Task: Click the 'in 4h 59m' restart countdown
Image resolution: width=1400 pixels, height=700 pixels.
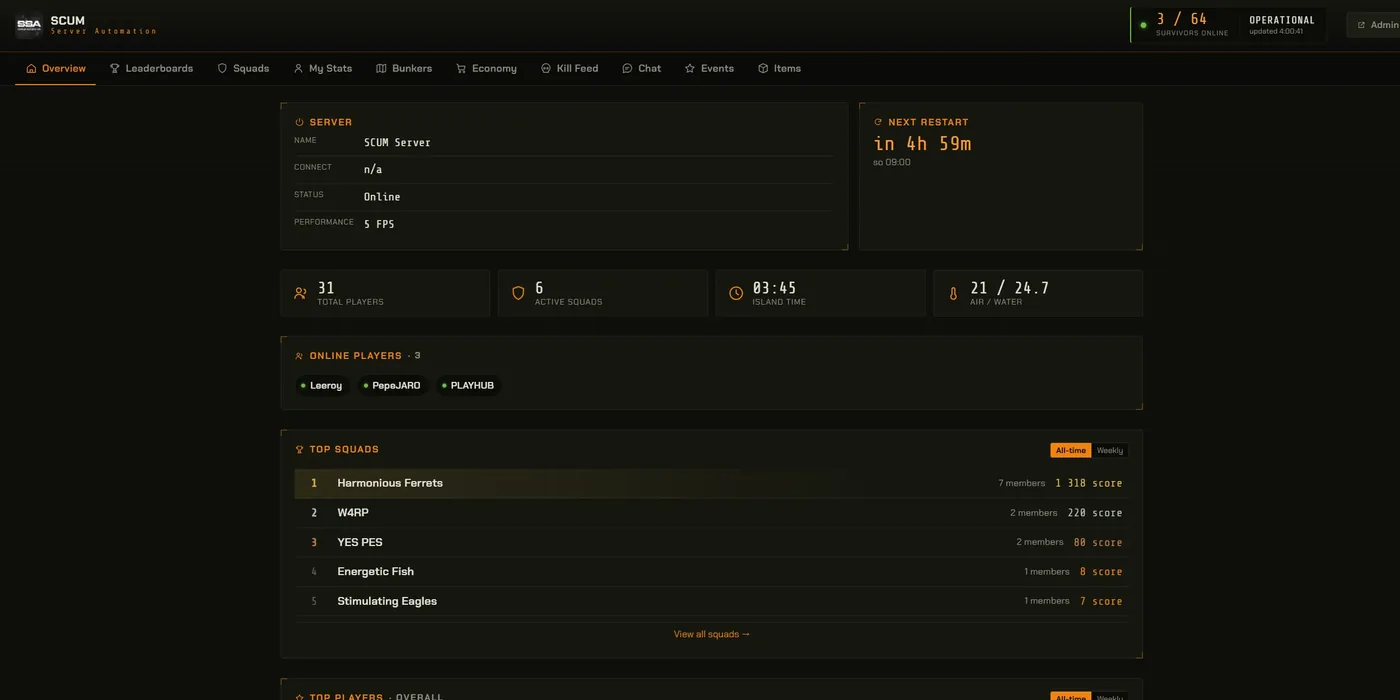Action: click(922, 143)
